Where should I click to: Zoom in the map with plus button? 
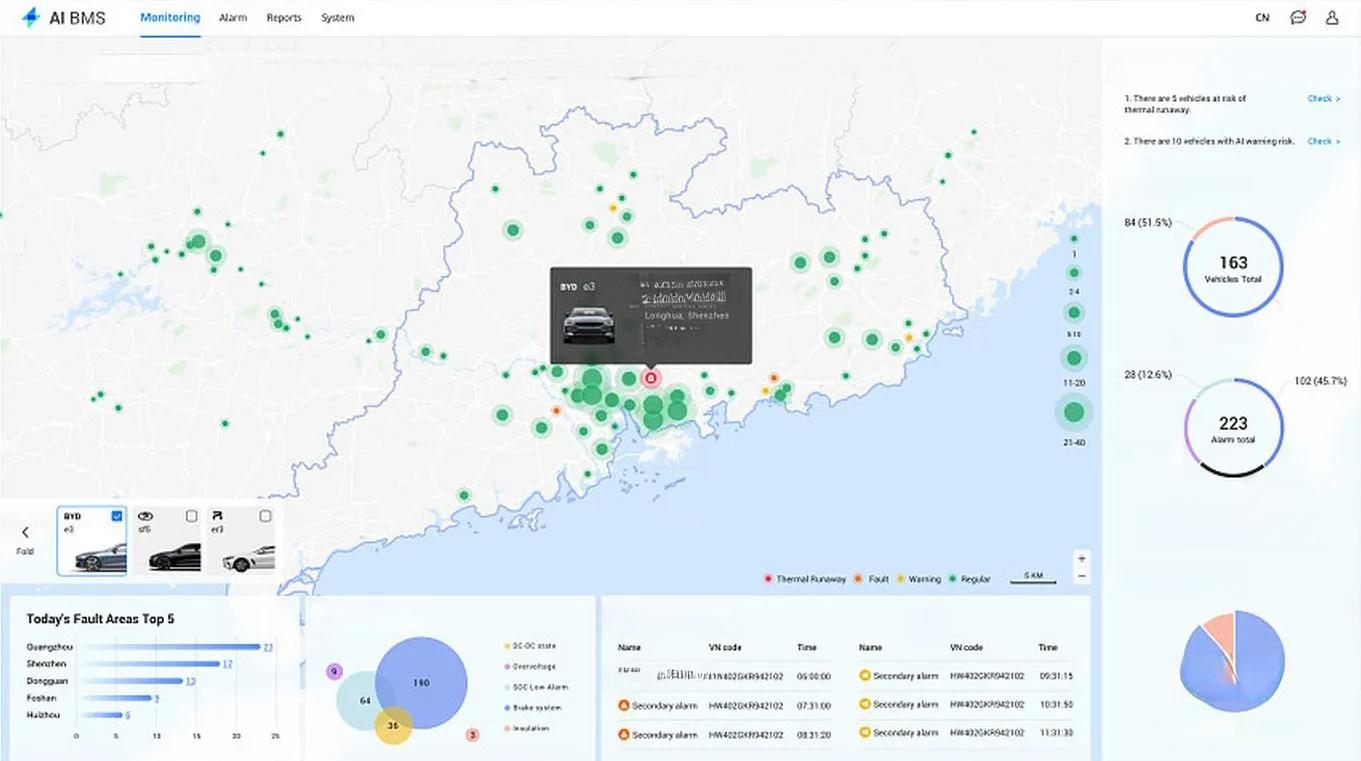[x=1081, y=558]
